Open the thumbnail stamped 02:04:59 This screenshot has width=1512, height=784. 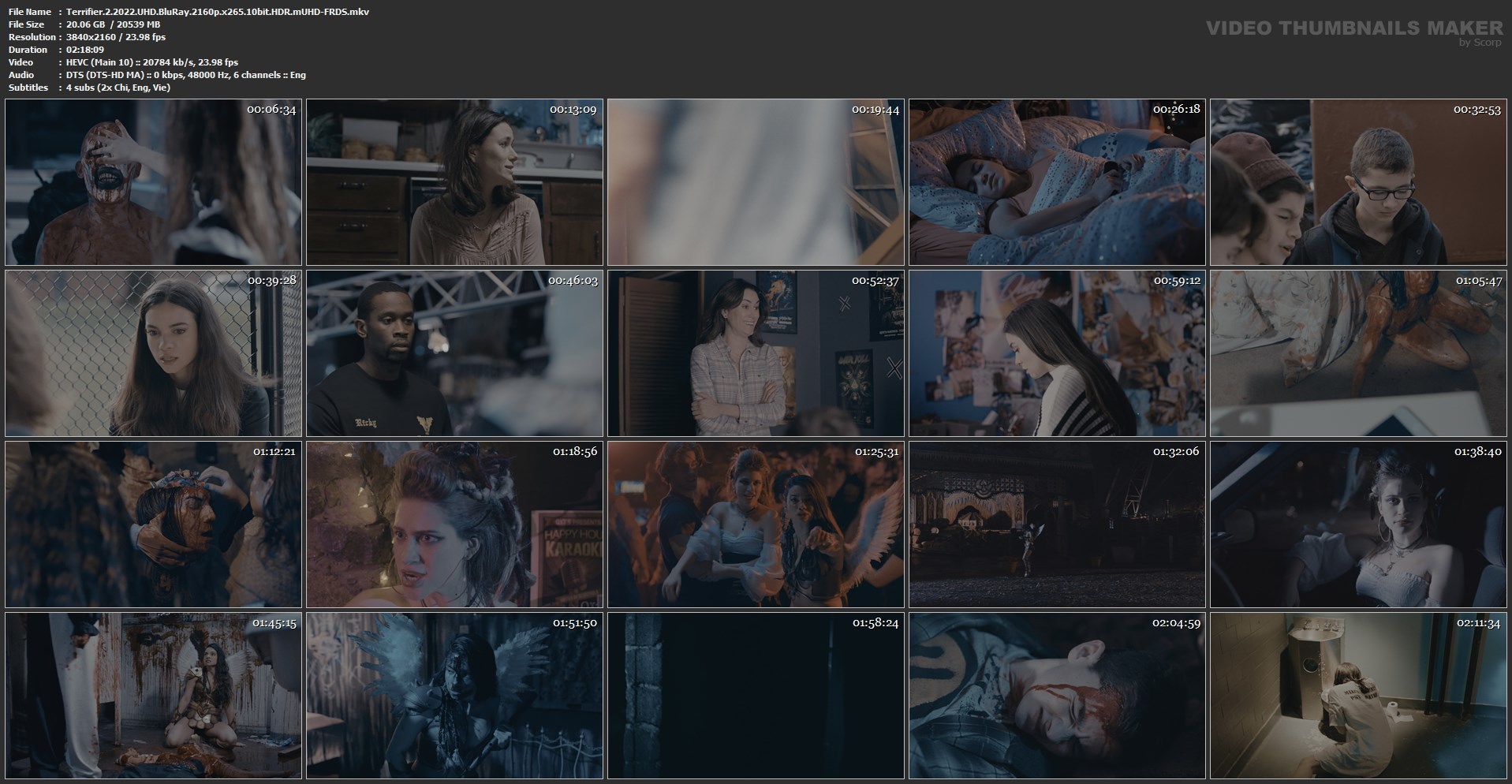pos(1058,696)
